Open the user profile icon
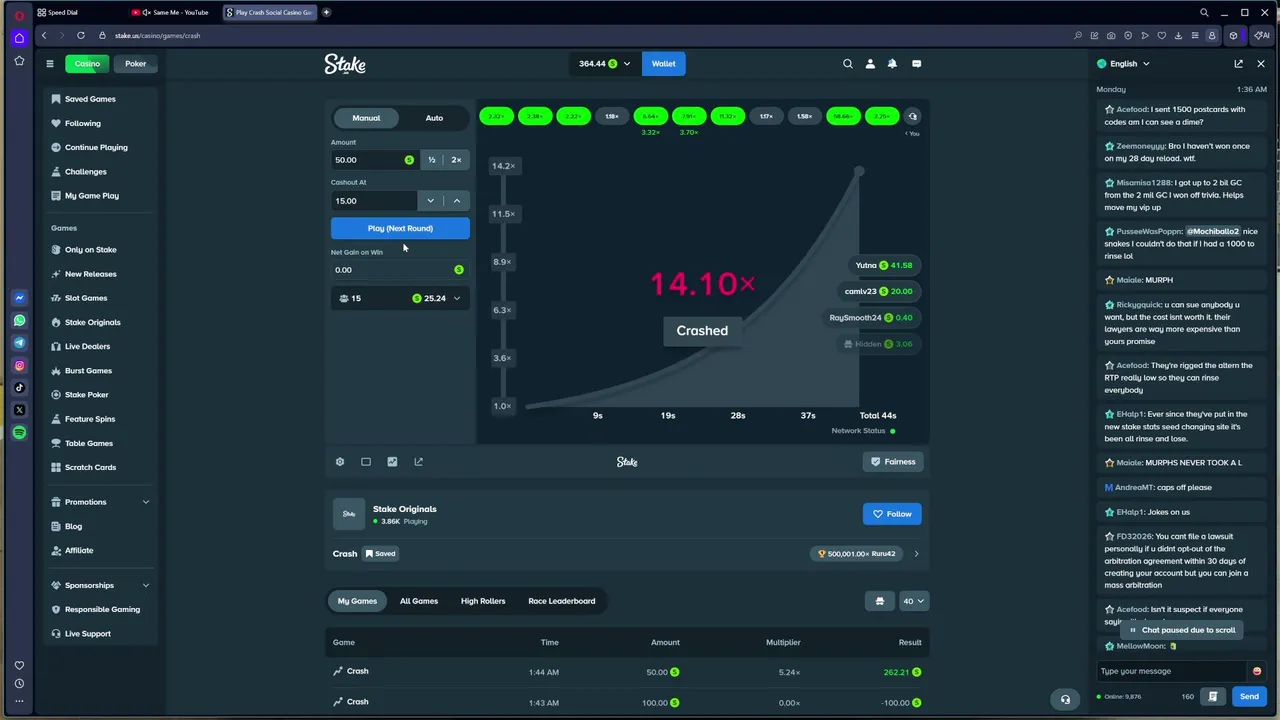 (x=870, y=64)
